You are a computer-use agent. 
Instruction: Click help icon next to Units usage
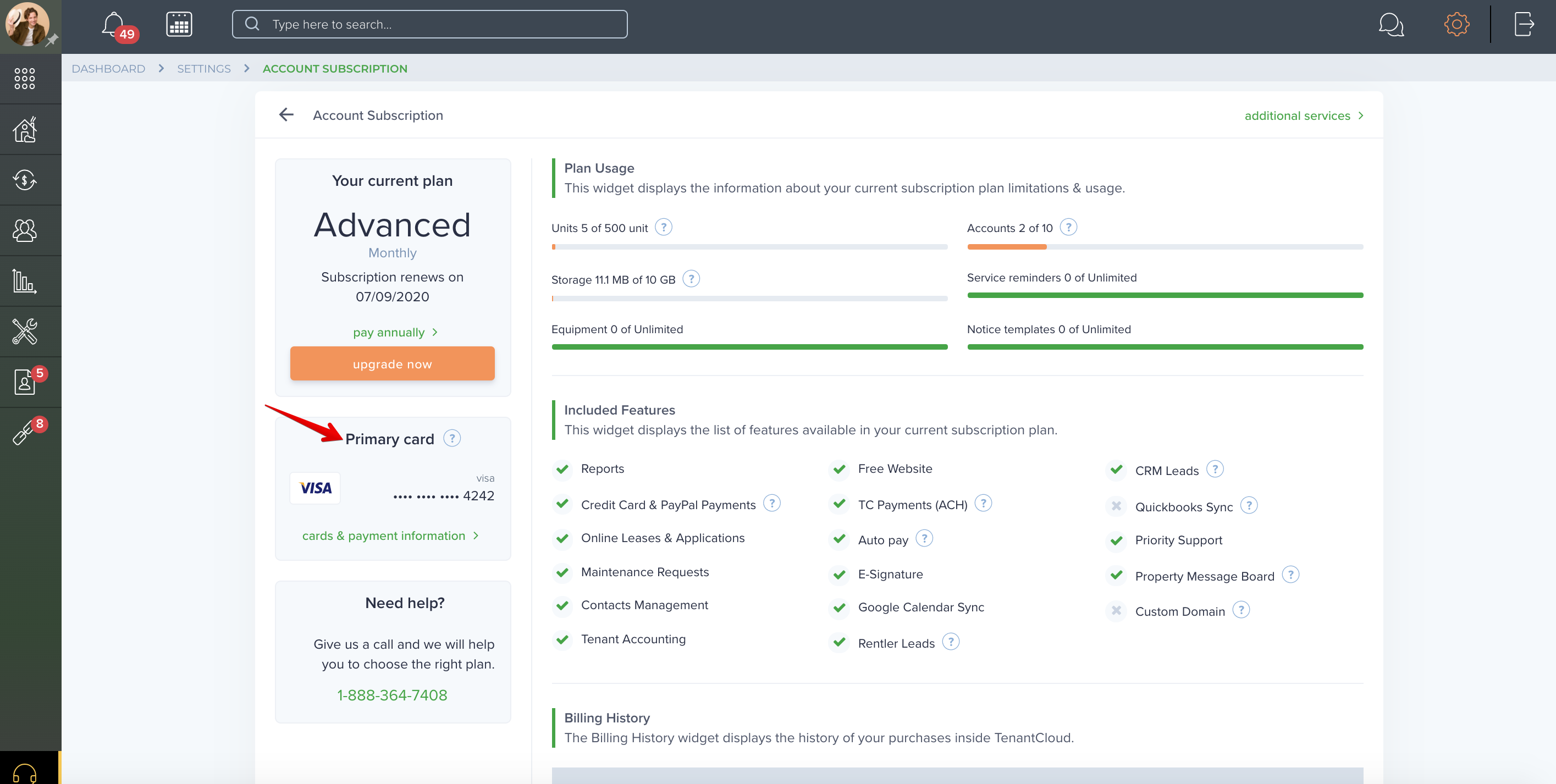[x=663, y=228]
